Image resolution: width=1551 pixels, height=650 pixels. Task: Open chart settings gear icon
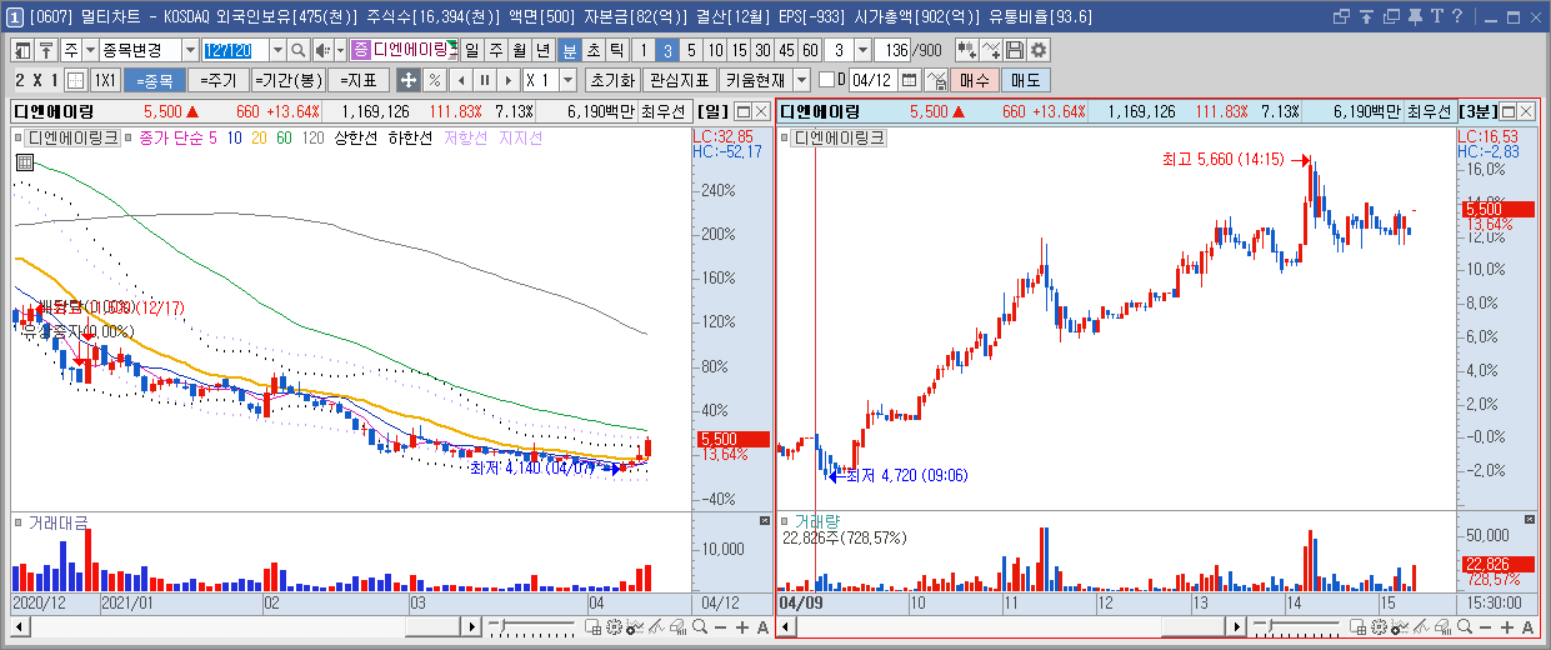tap(1039, 50)
